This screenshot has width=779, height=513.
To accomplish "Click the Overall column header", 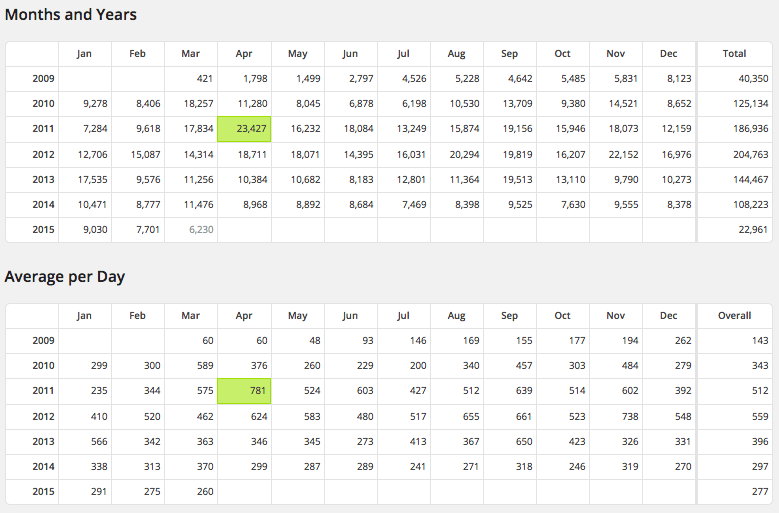I will click(734, 316).
